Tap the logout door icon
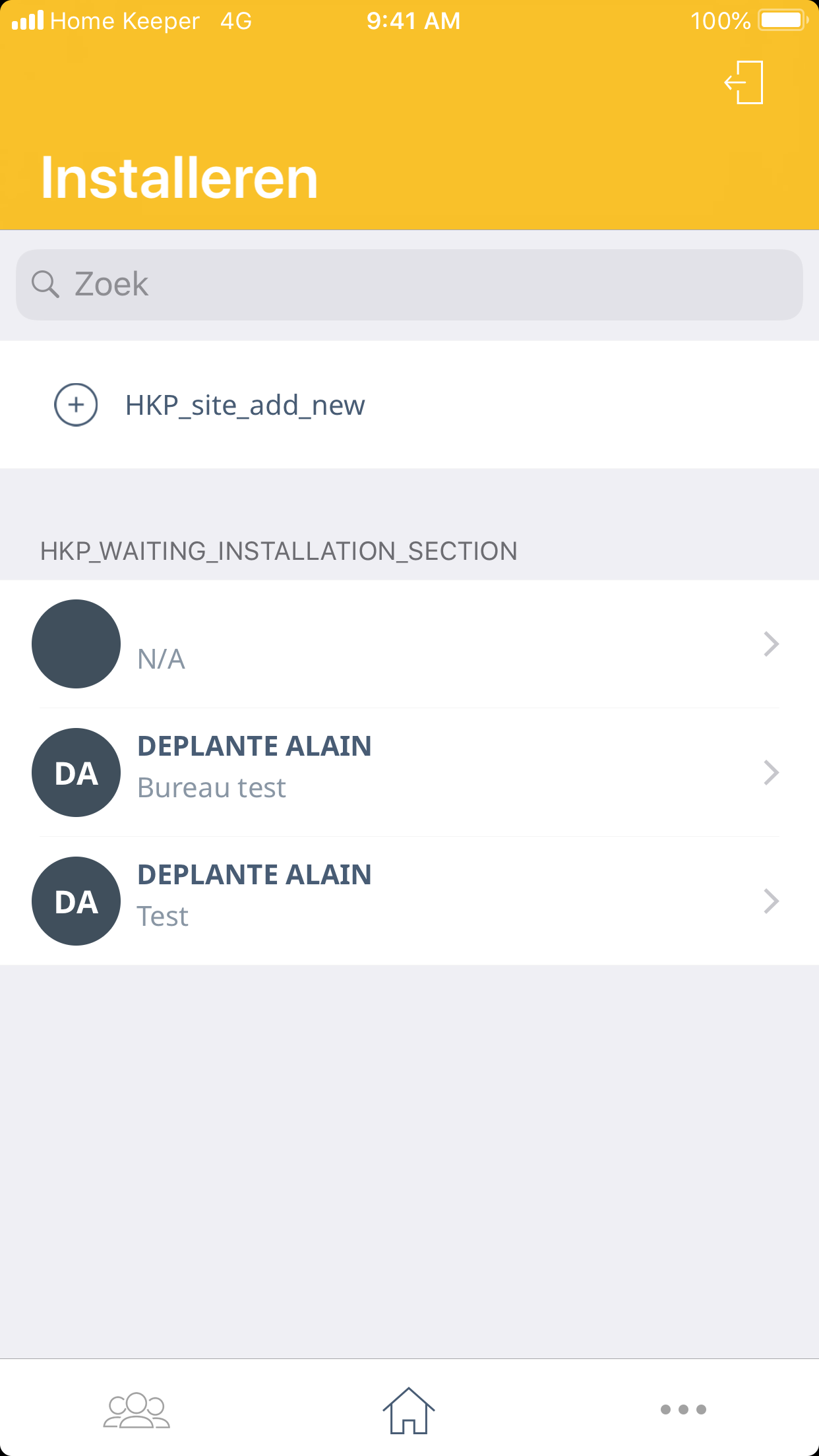The width and height of the screenshot is (819, 1456). point(744,82)
